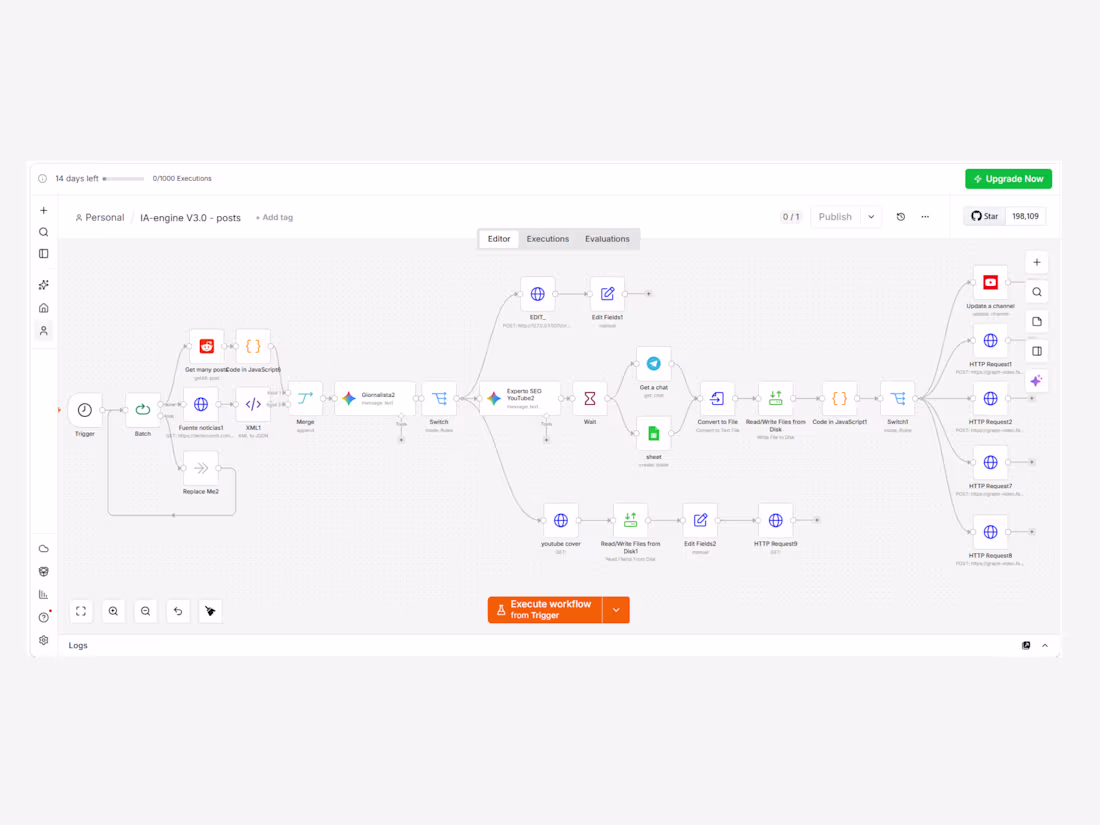
Task: Select the HTTP Request1 node
Action: (x=990, y=340)
